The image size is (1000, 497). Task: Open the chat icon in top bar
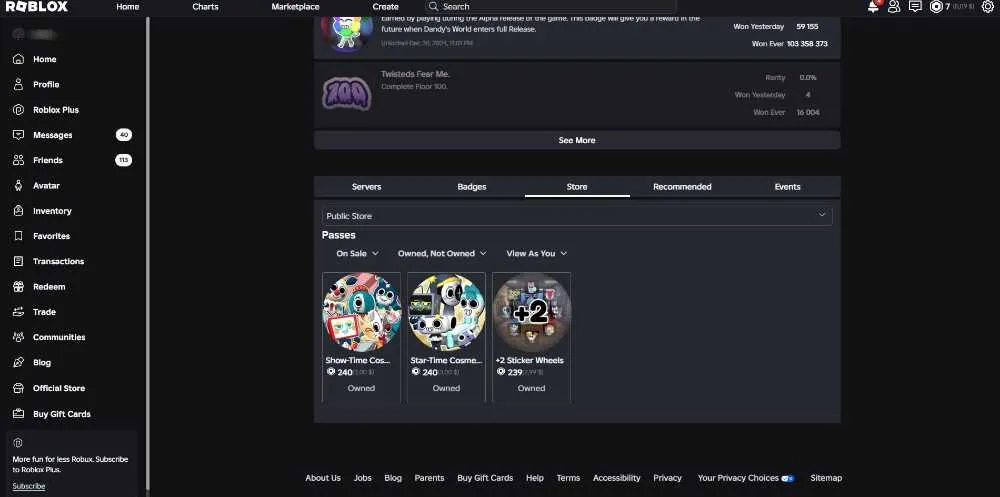[915, 7]
